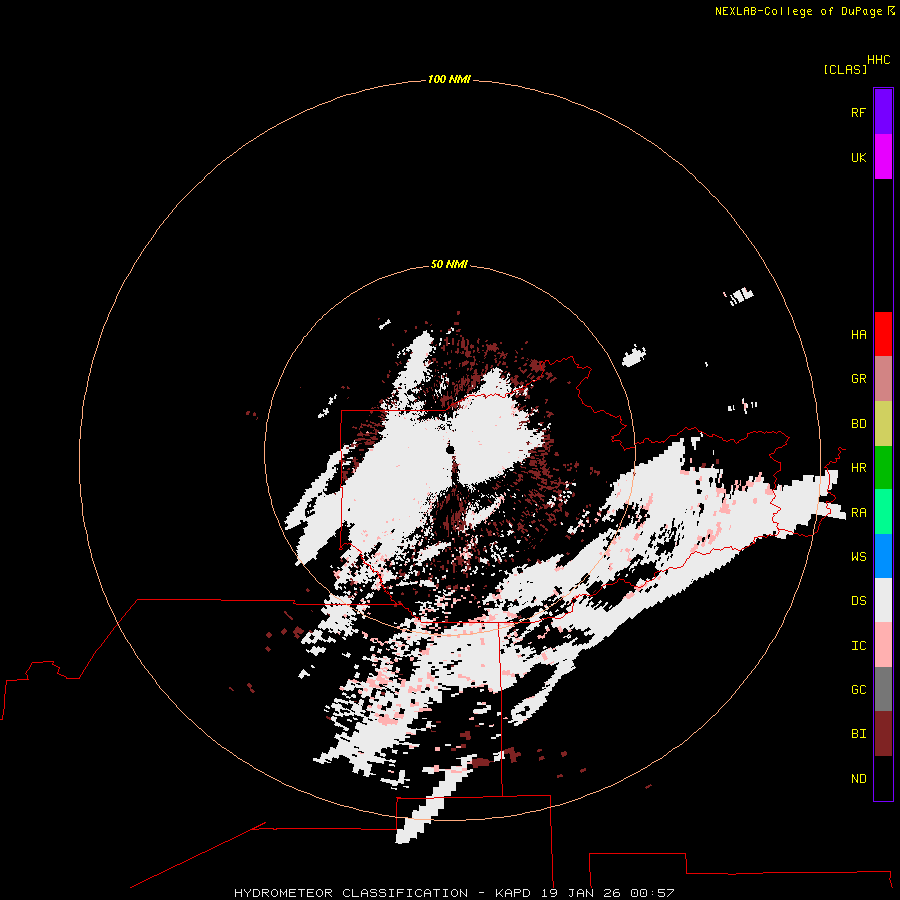Select the GR graupel color swatch

(883, 379)
